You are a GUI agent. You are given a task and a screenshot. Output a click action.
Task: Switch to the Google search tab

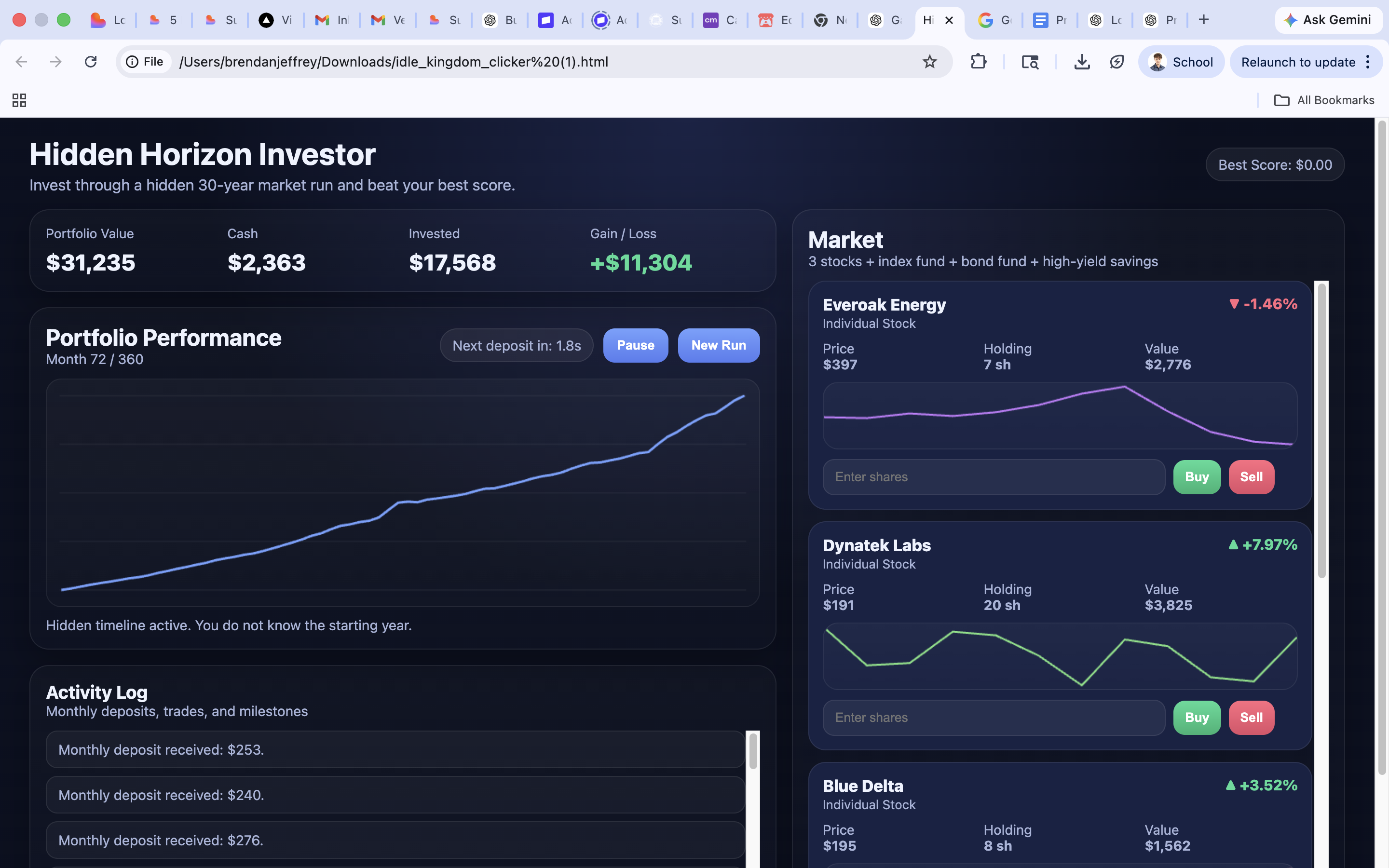coord(994,20)
